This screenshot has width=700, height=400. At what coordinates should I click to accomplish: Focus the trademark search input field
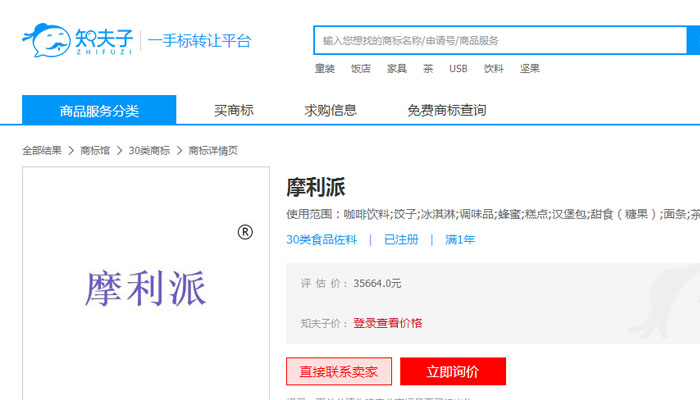(500, 41)
